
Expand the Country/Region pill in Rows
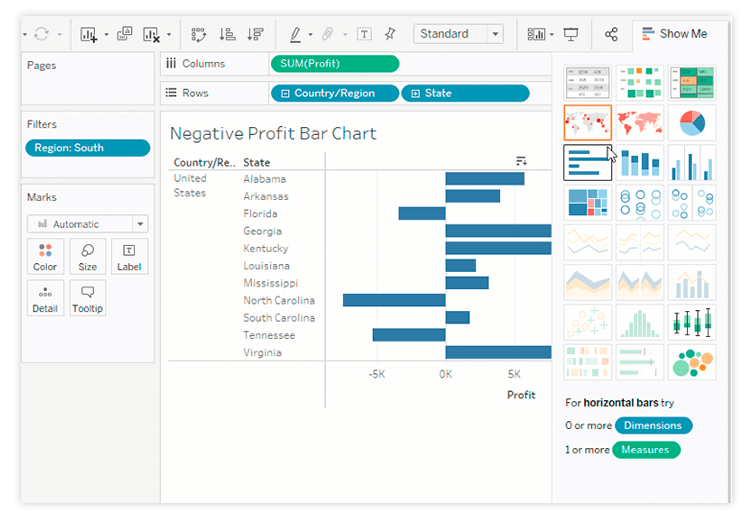pyautogui.click(x=286, y=93)
